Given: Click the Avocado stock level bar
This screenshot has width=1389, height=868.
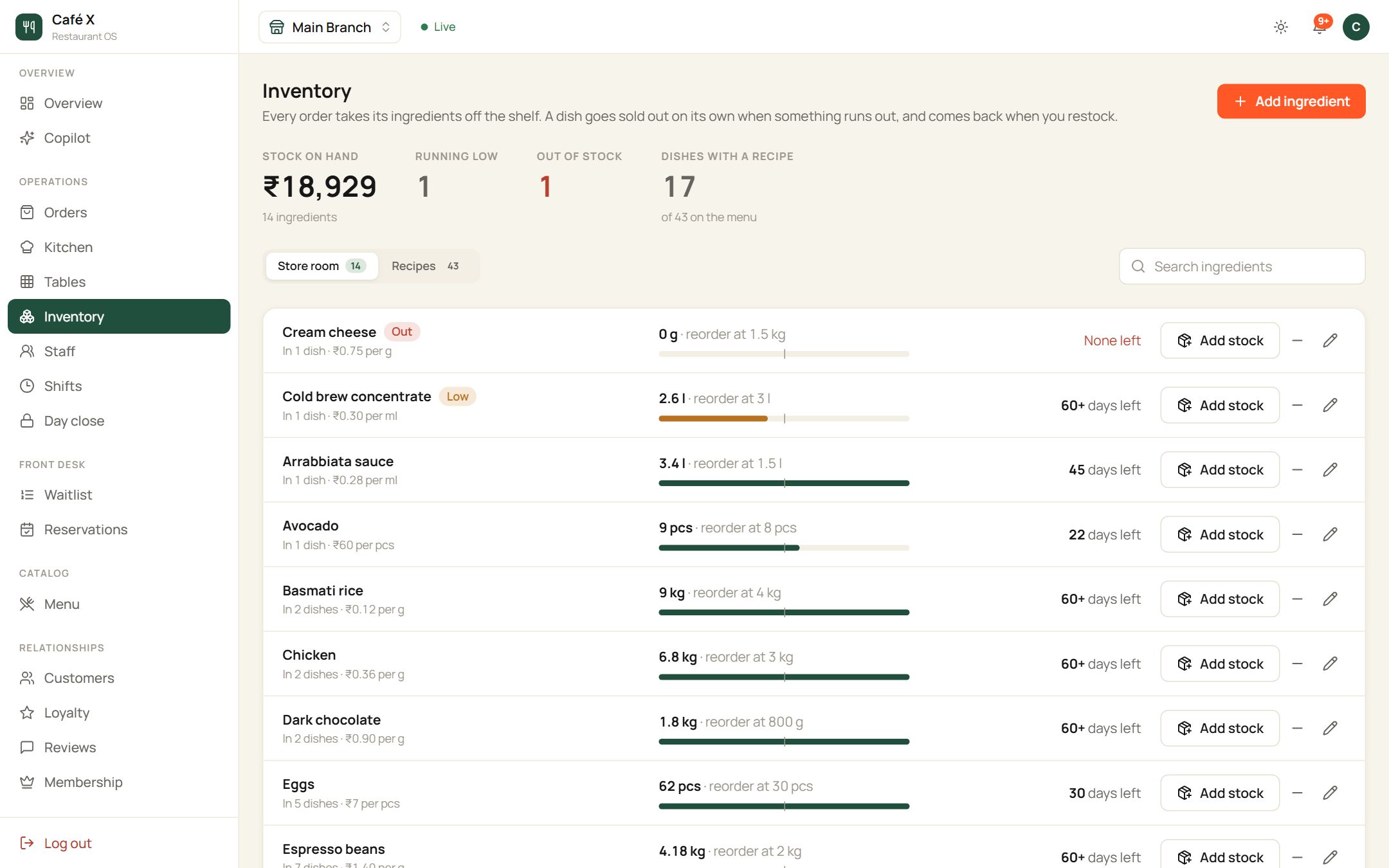Looking at the screenshot, I should 784,548.
